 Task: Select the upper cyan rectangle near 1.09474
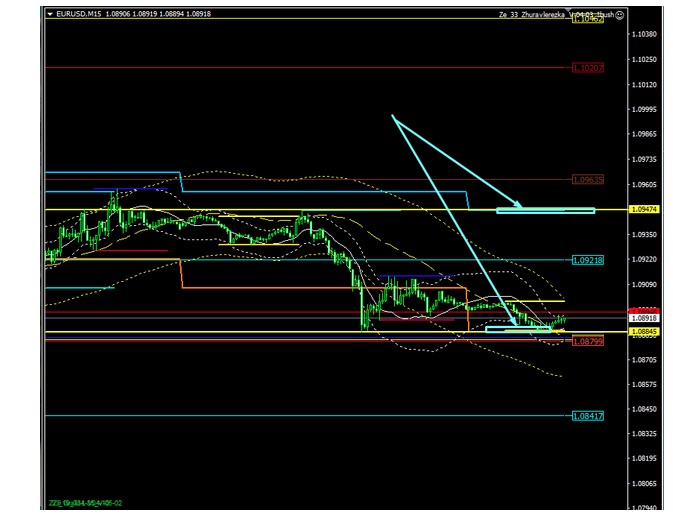(x=545, y=210)
